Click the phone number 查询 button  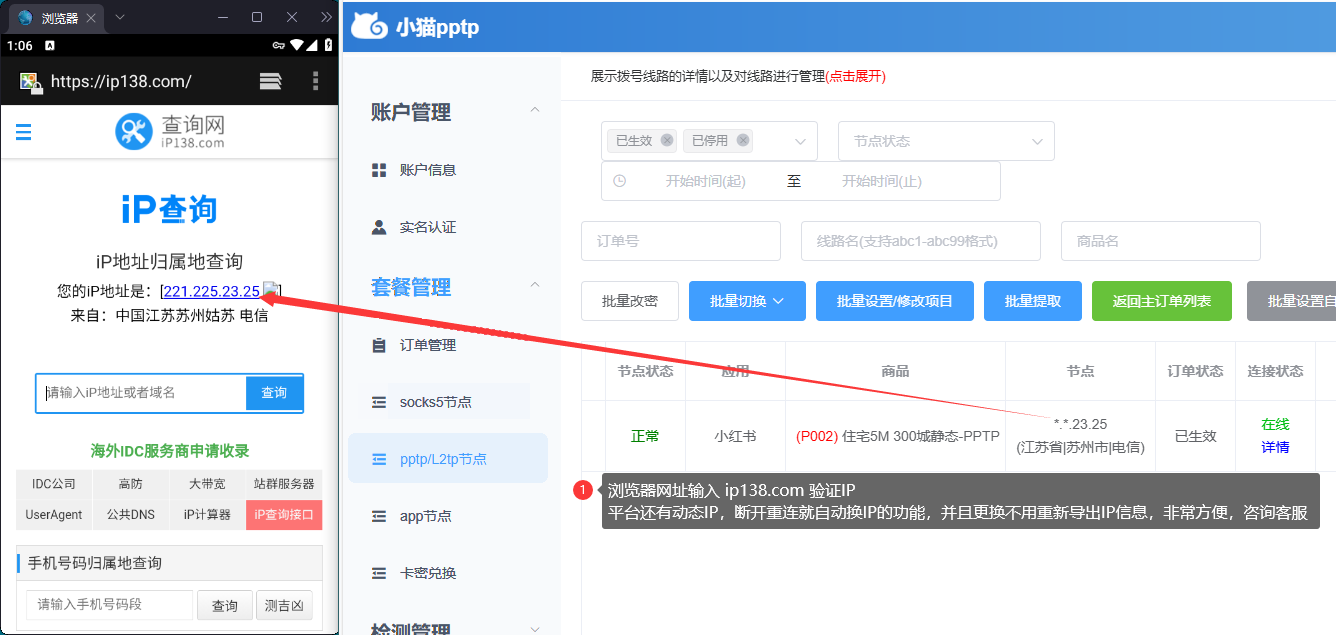click(225, 606)
